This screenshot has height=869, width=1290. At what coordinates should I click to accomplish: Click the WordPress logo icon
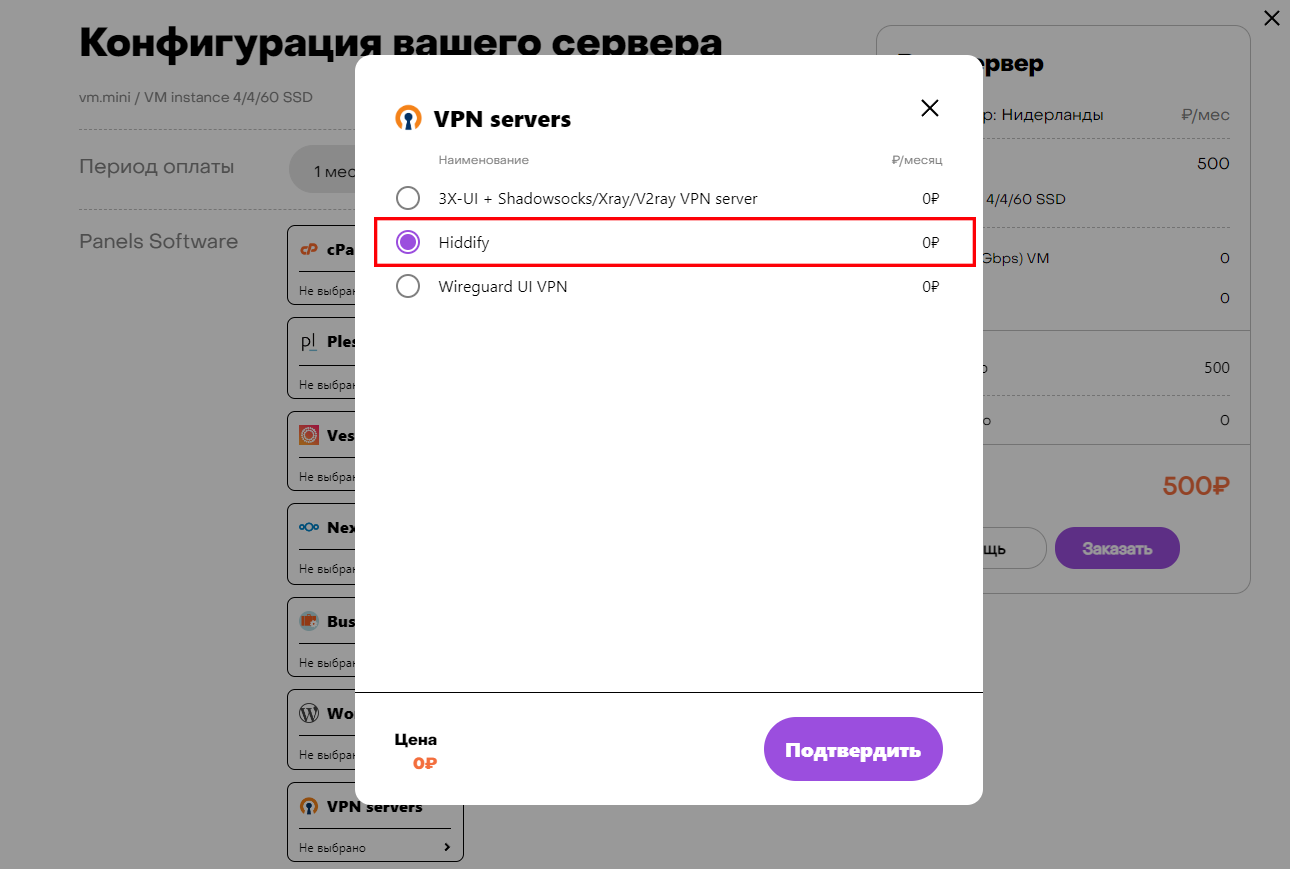pyautogui.click(x=309, y=714)
